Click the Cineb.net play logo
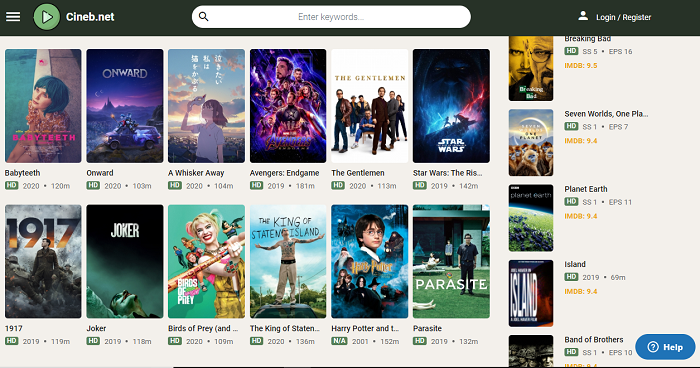The height and width of the screenshot is (368, 700). [x=47, y=17]
